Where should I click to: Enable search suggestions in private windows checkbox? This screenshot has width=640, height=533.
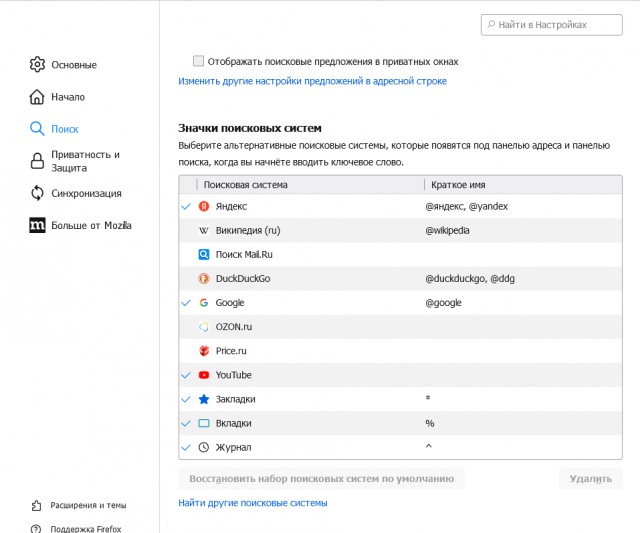point(198,61)
